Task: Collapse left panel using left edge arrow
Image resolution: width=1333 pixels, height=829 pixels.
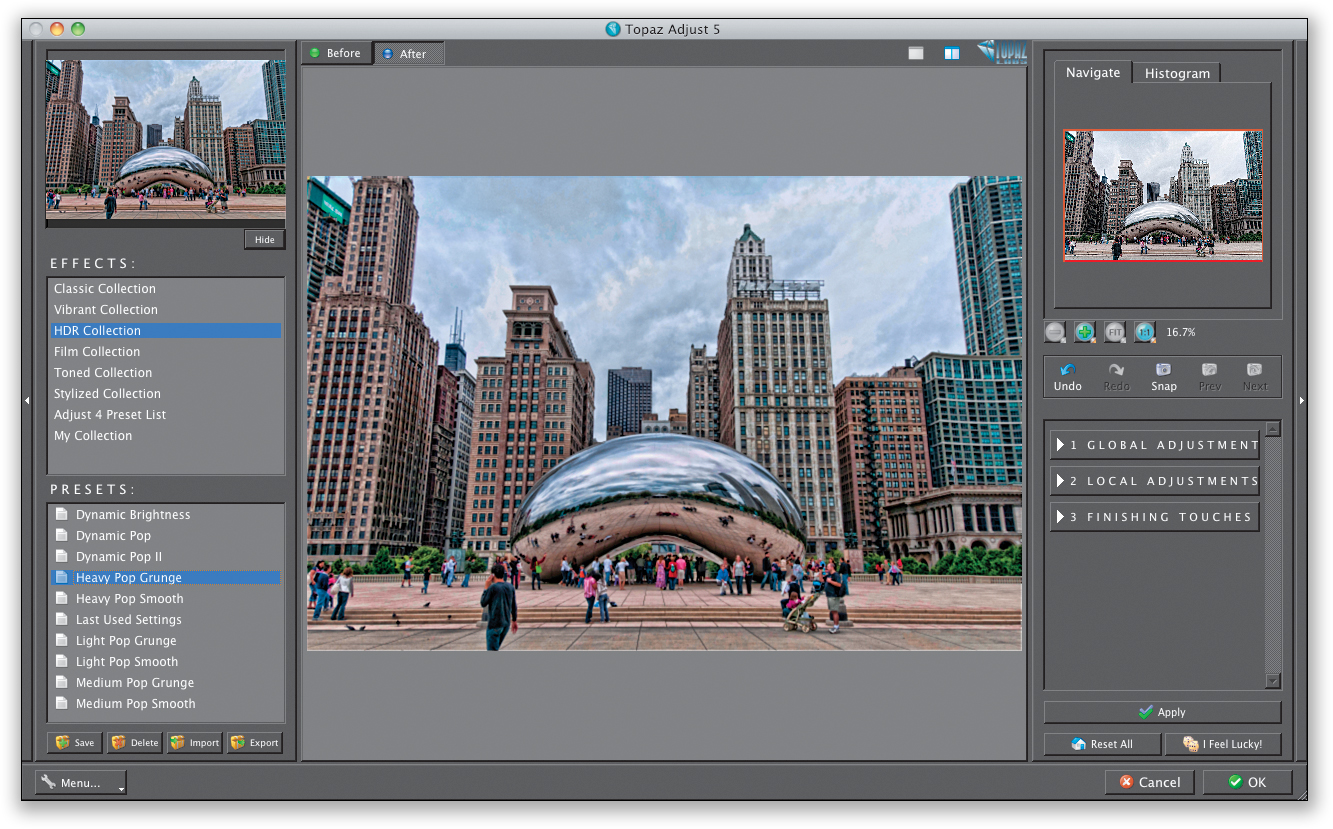Action: coord(27,400)
